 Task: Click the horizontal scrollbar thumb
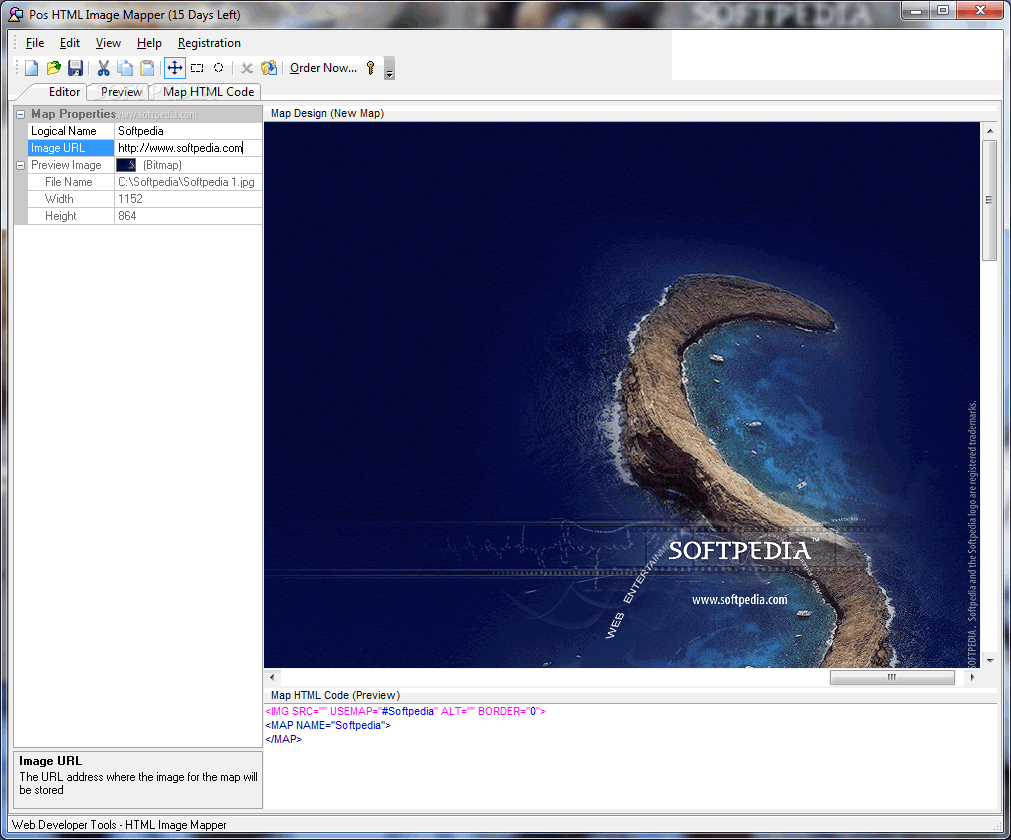(x=892, y=677)
